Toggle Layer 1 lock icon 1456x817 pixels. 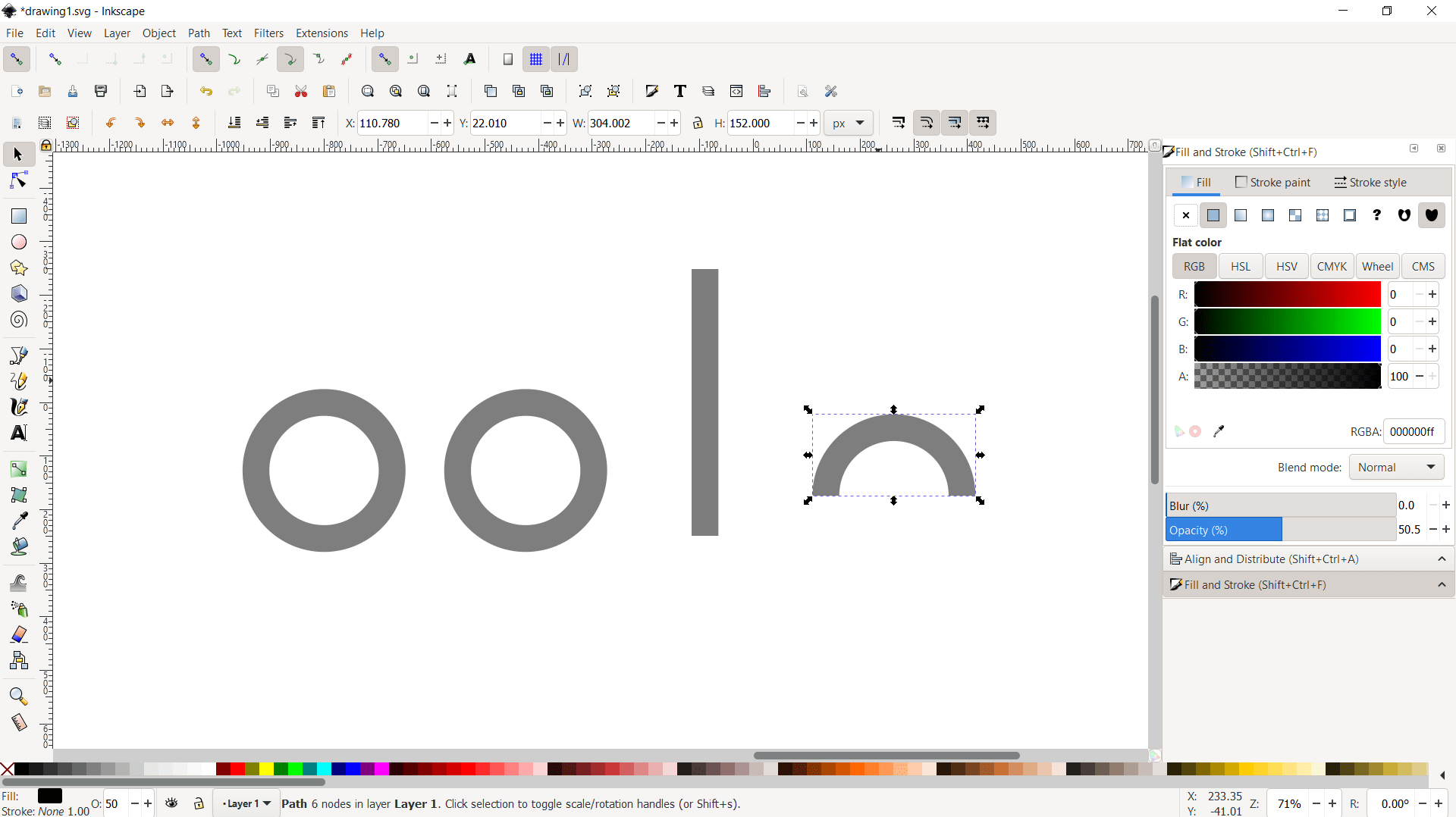click(x=199, y=803)
